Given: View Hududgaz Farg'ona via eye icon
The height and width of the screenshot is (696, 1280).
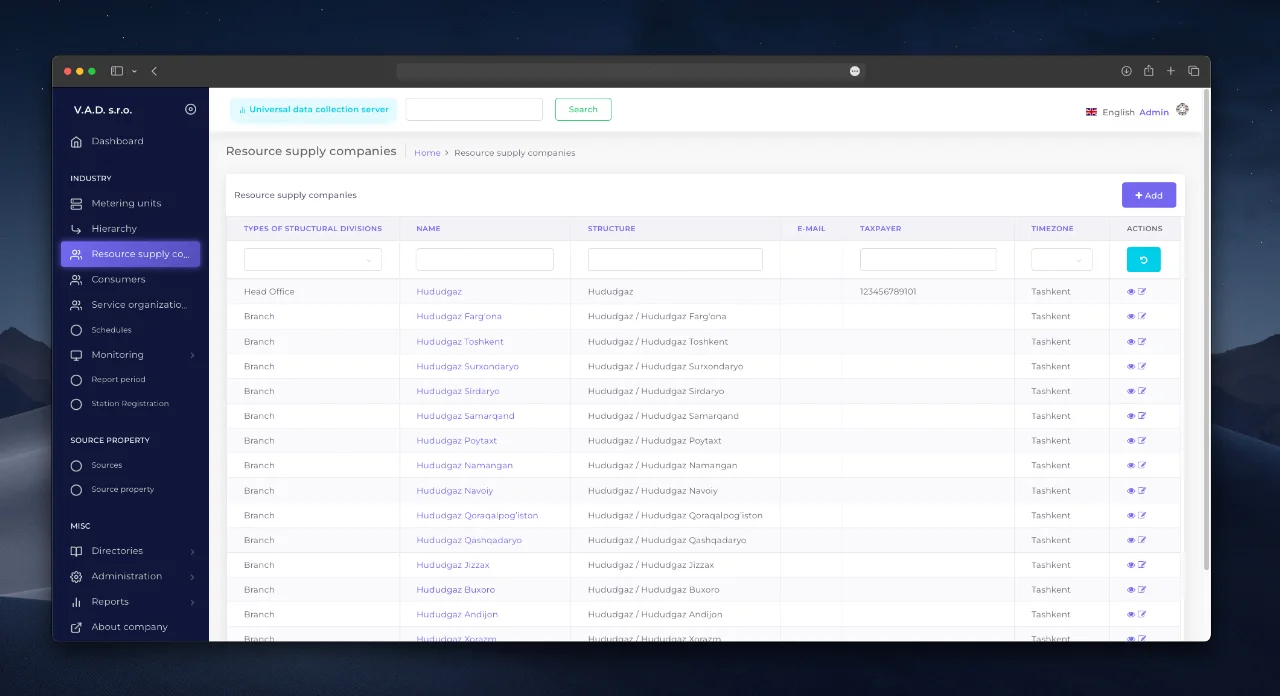Looking at the screenshot, I should (1131, 317).
